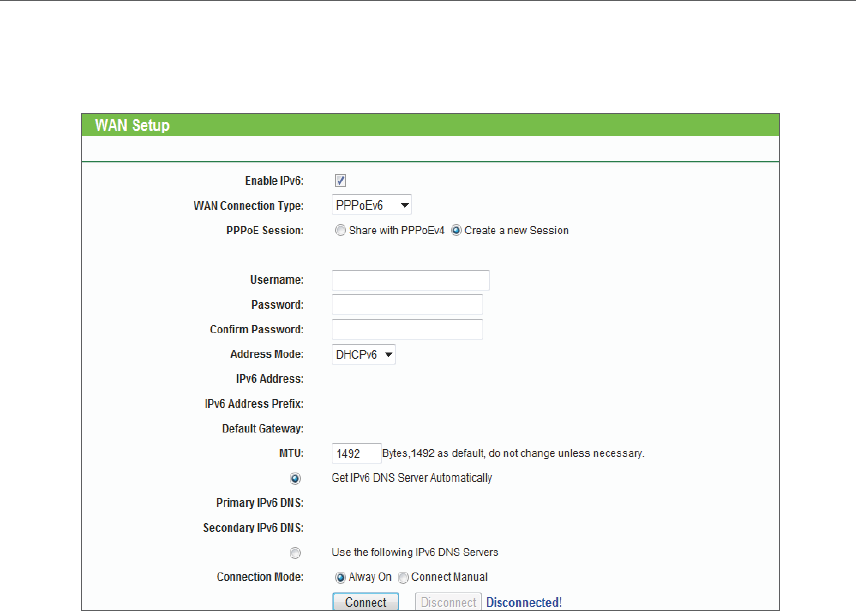This screenshot has width=856, height=611.
Task: Click the Default Gateway label
Action: click(263, 429)
